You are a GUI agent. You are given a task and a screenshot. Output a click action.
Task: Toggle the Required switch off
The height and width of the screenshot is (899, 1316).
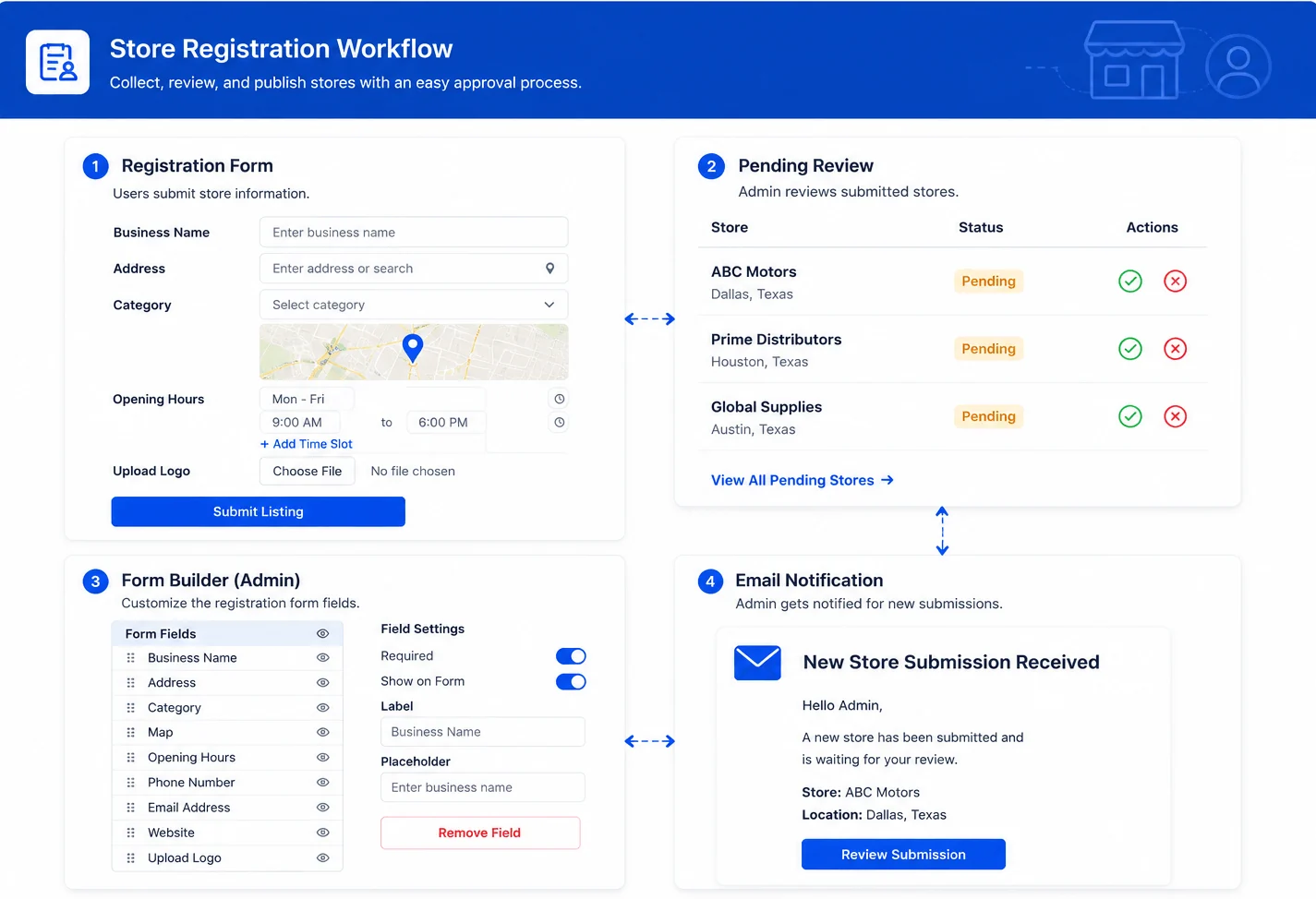click(571, 656)
